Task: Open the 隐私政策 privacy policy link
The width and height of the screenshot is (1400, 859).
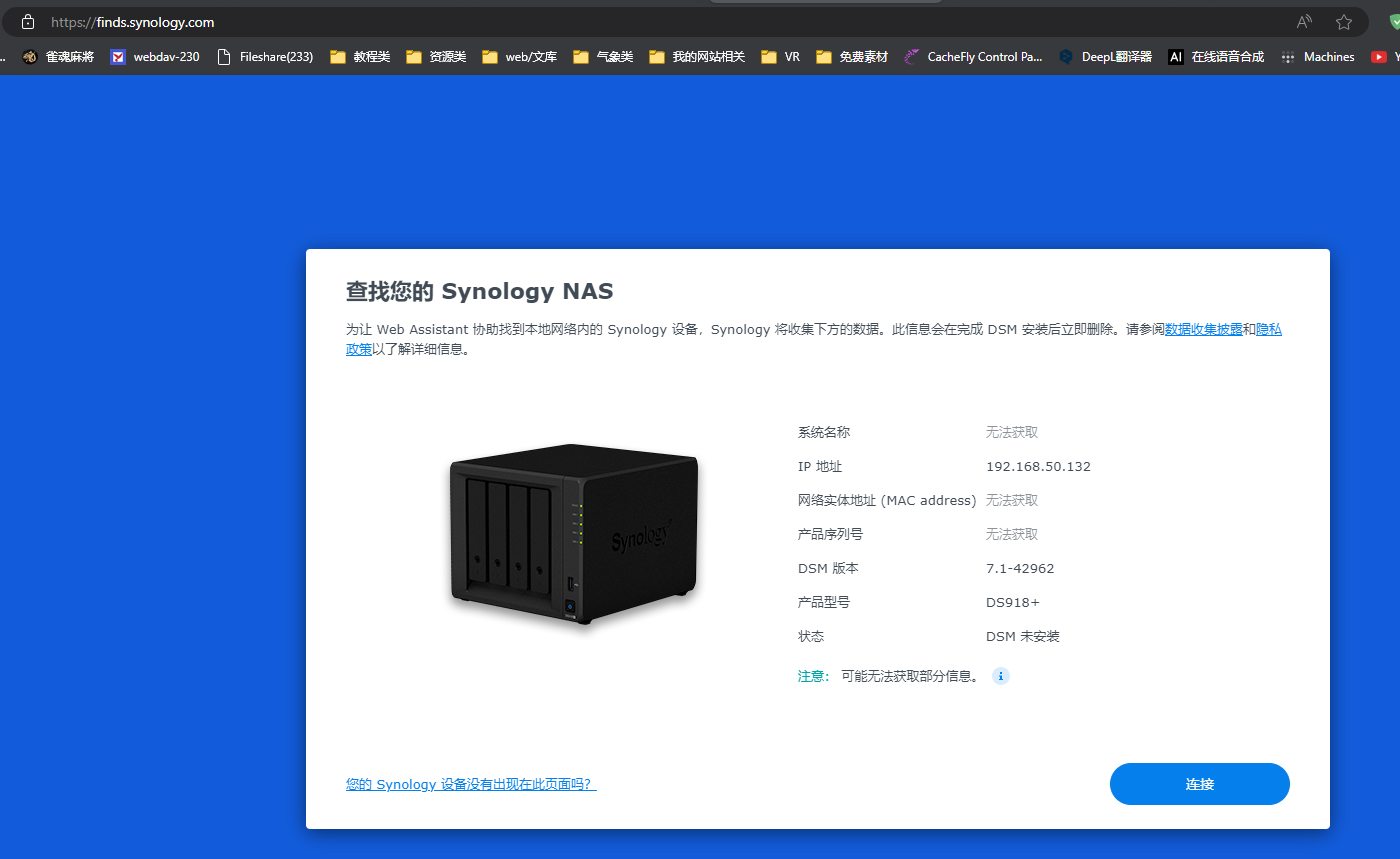Action: tap(1269, 330)
